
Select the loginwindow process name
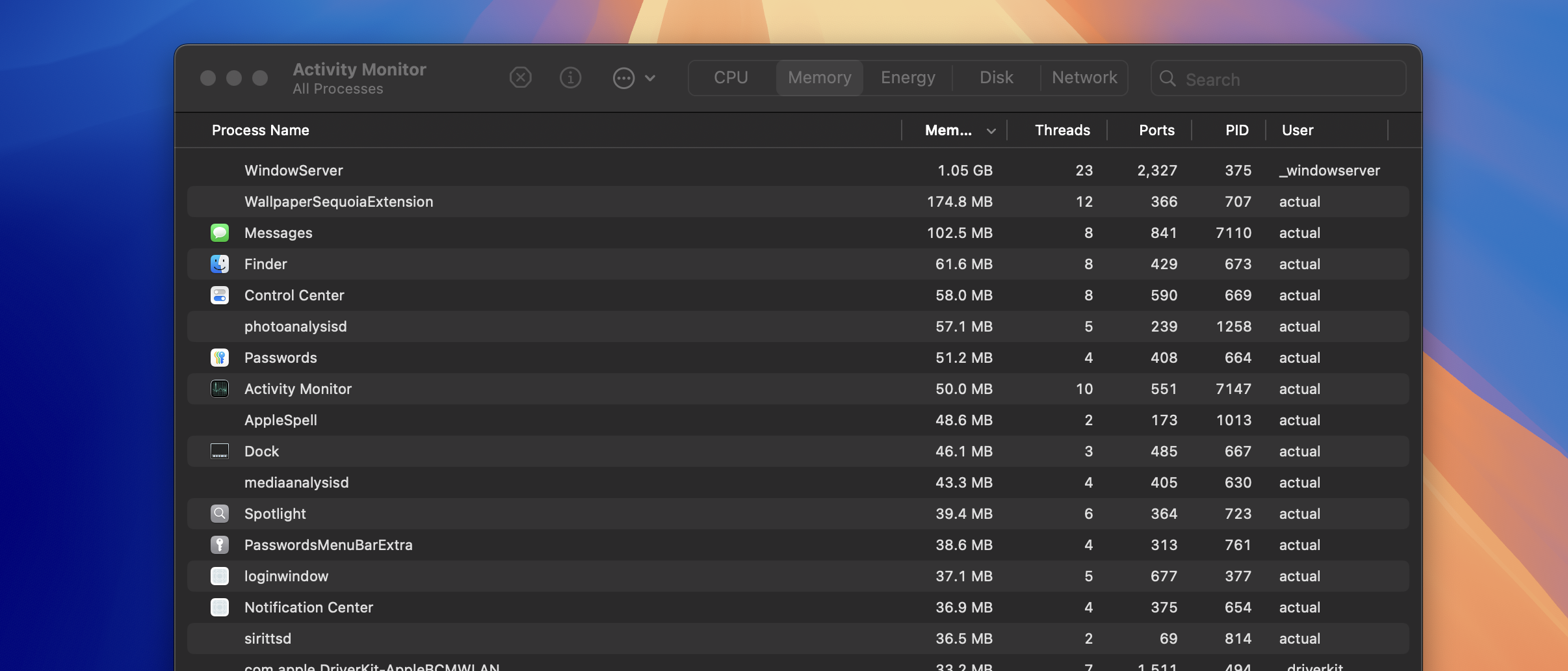(287, 576)
